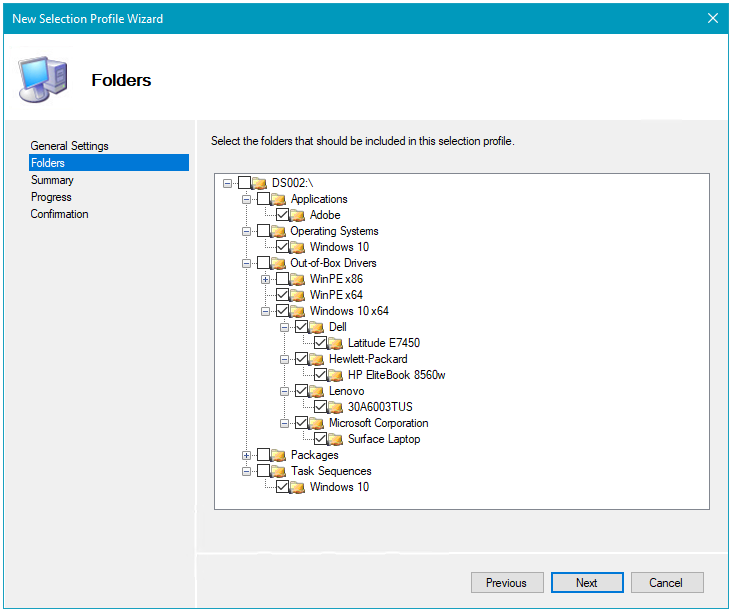The width and height of the screenshot is (734, 614).
Task: Select Summary in the wizard steps list
Action: 52,180
